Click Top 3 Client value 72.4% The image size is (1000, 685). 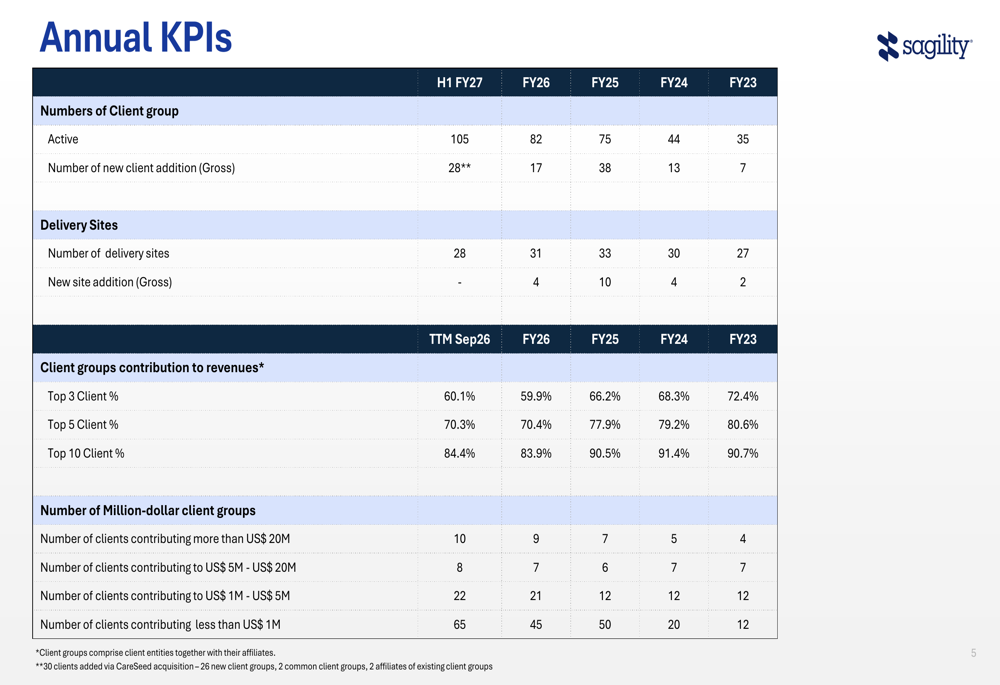click(742, 396)
